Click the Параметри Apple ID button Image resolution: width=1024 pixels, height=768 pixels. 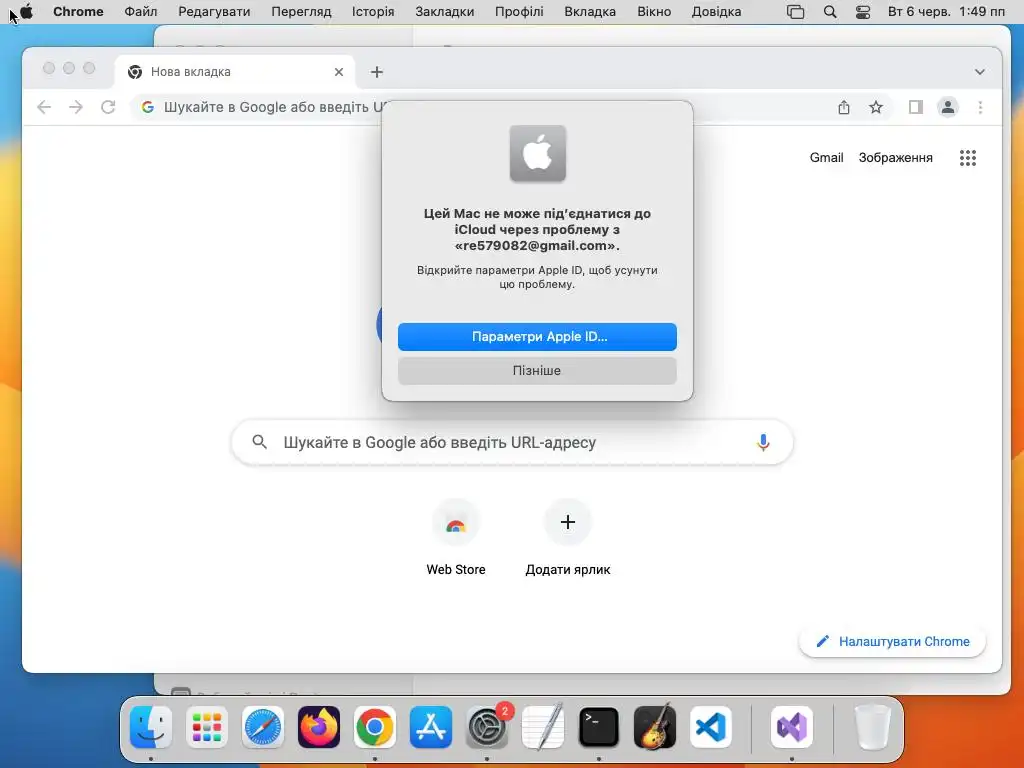point(537,337)
